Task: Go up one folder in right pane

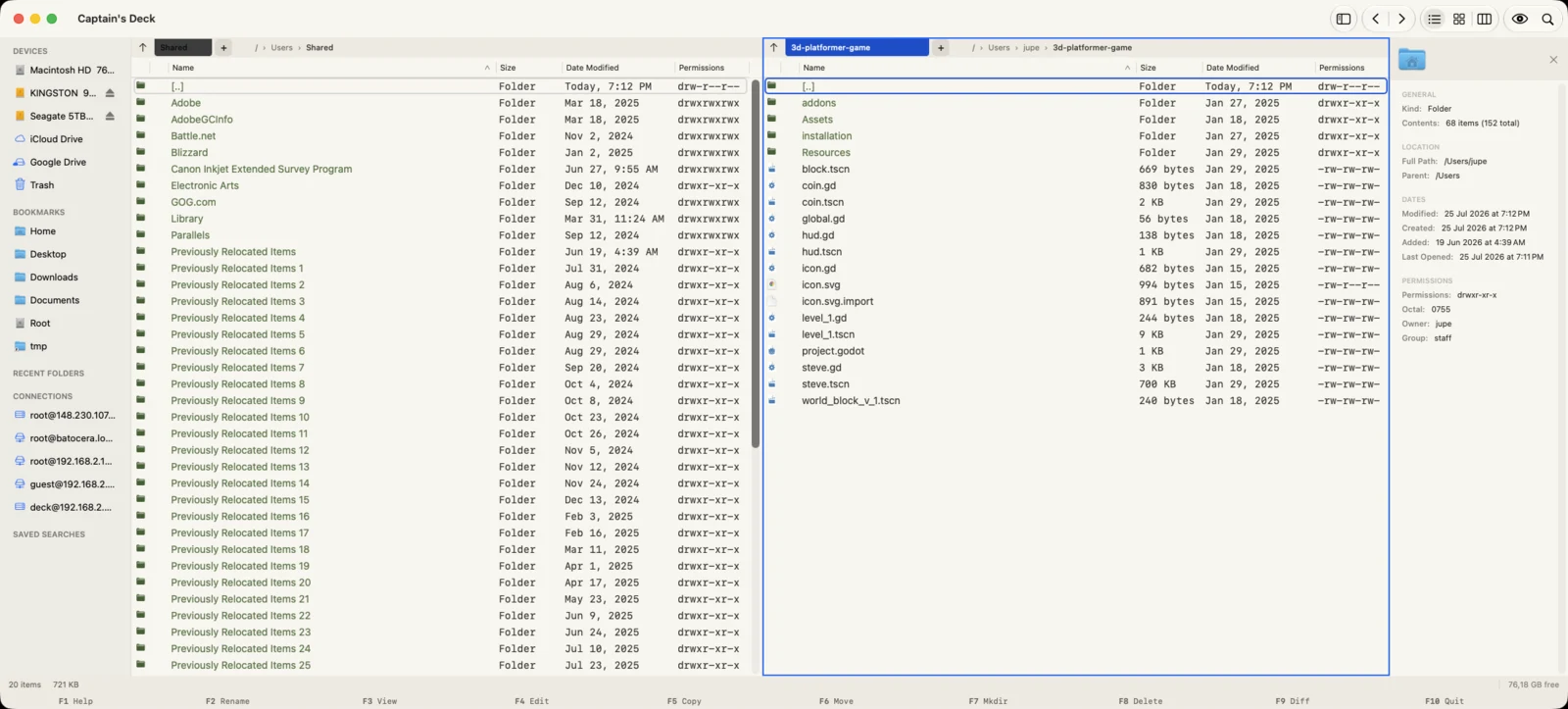Action: click(x=773, y=47)
